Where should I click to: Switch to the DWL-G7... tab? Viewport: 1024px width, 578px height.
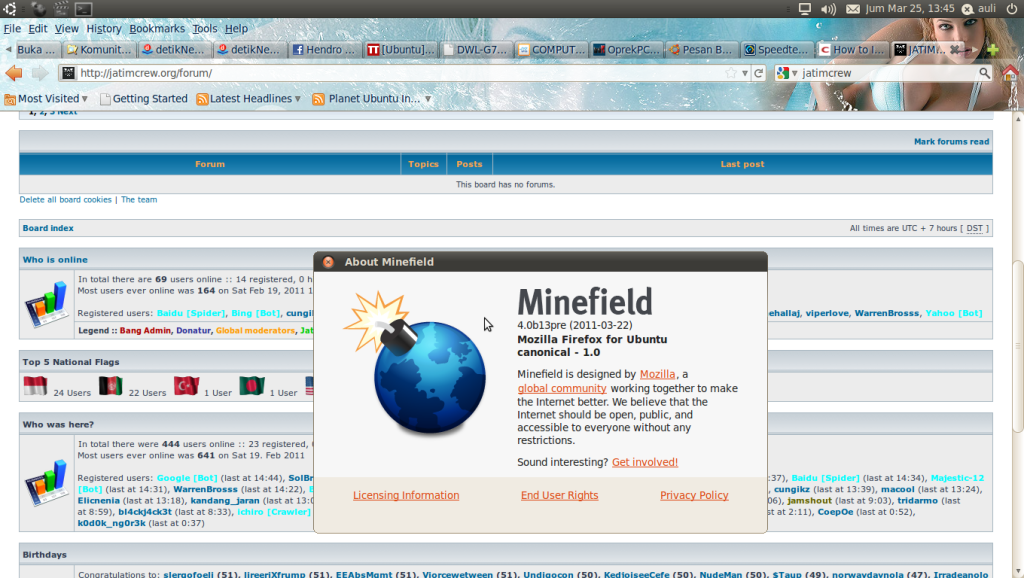pyautogui.click(x=475, y=50)
